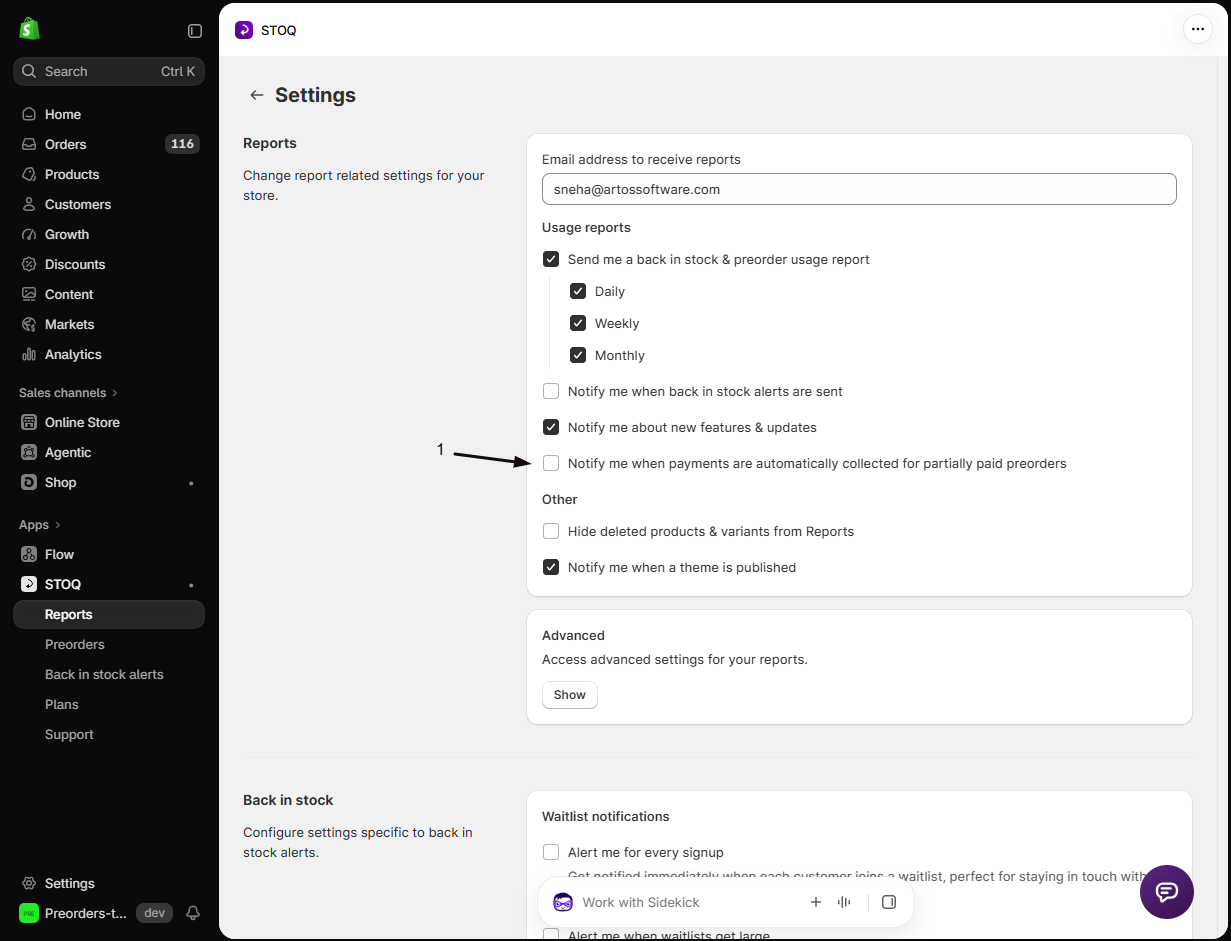Click the Sidekick avatar icon
The height and width of the screenshot is (941, 1231).
pos(563,902)
